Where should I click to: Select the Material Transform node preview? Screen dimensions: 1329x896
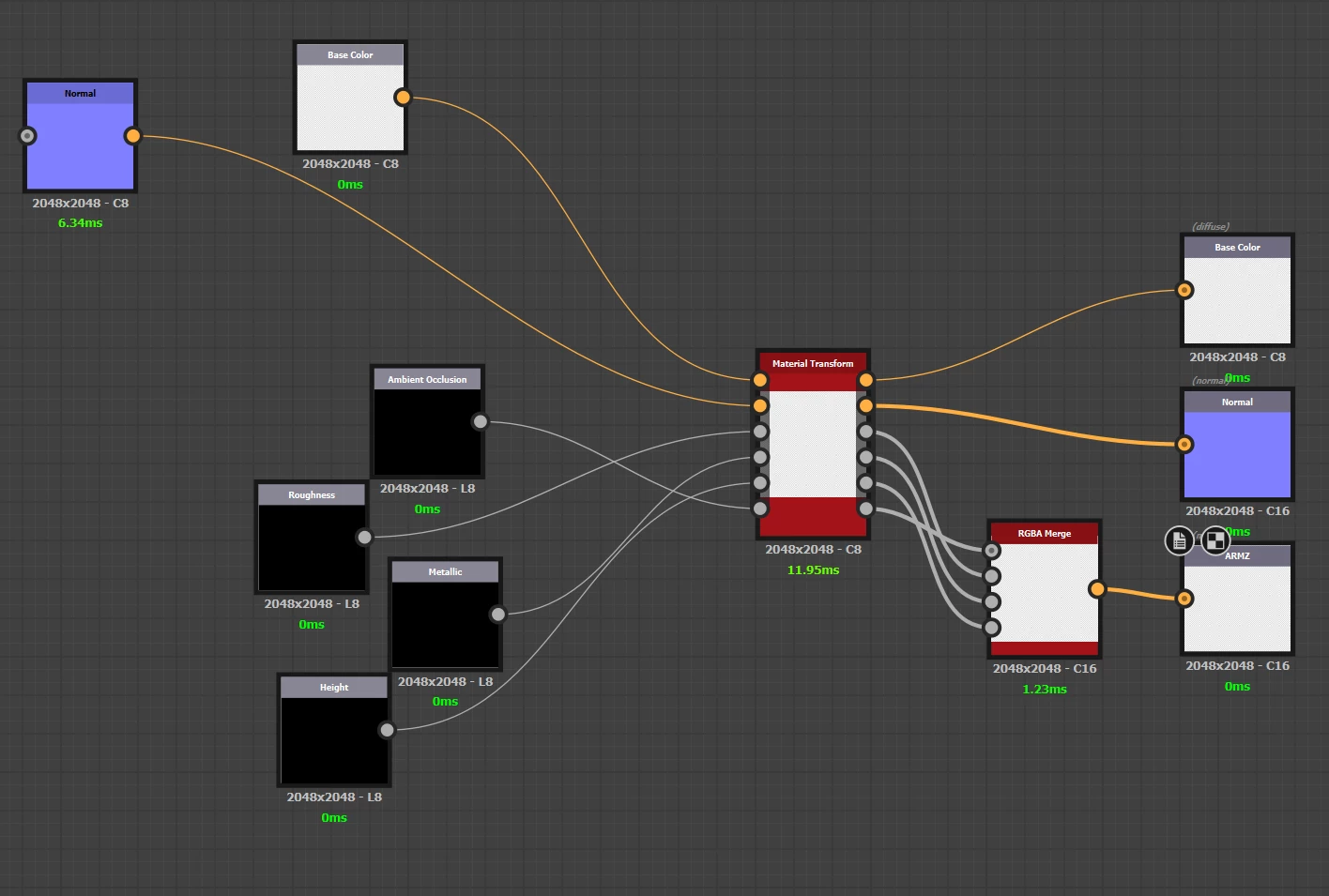pyautogui.click(x=813, y=444)
